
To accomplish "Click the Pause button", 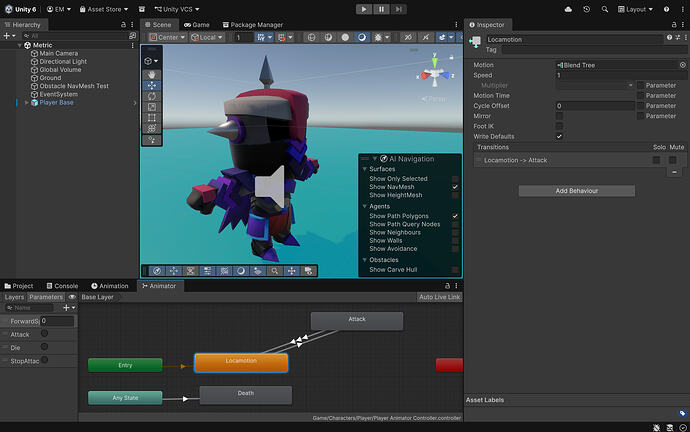I will (381, 9).
